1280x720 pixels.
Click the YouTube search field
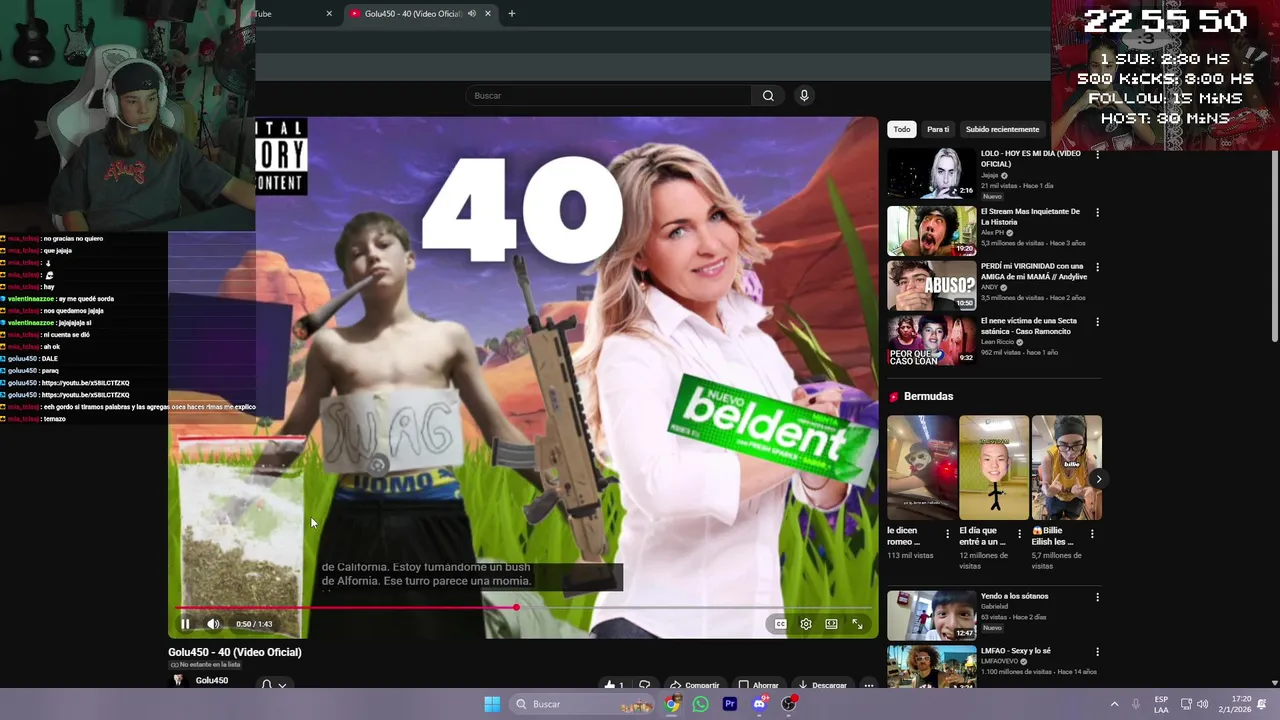[608, 96]
